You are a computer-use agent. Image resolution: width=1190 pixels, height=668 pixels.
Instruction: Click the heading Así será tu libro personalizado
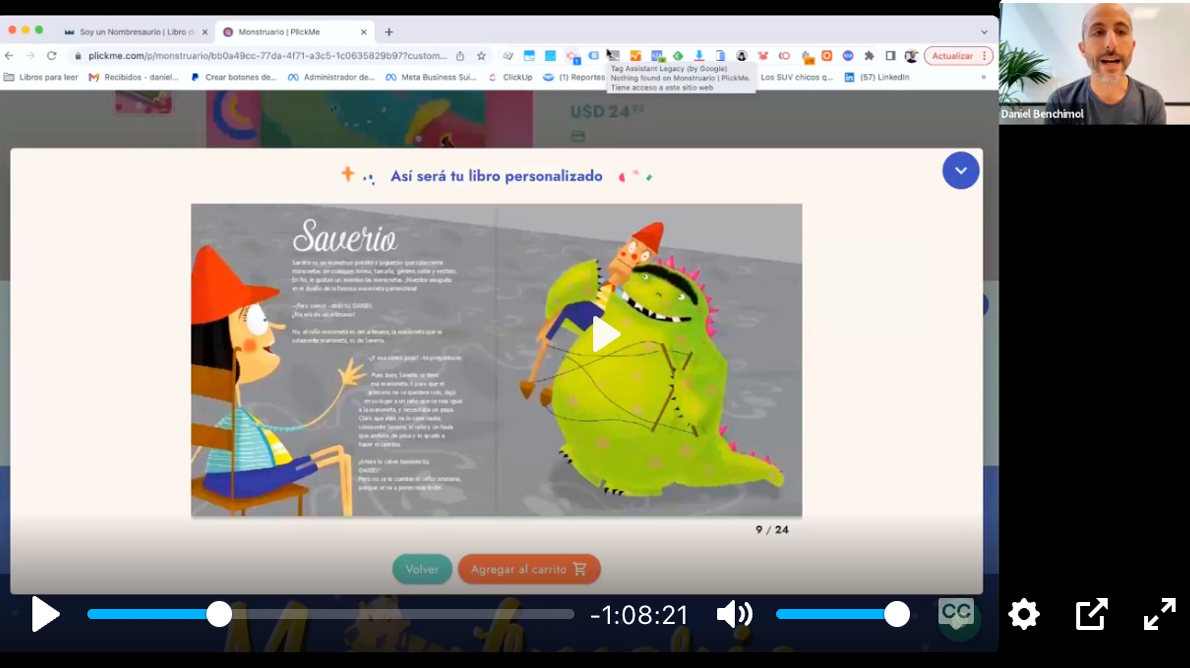(x=496, y=176)
